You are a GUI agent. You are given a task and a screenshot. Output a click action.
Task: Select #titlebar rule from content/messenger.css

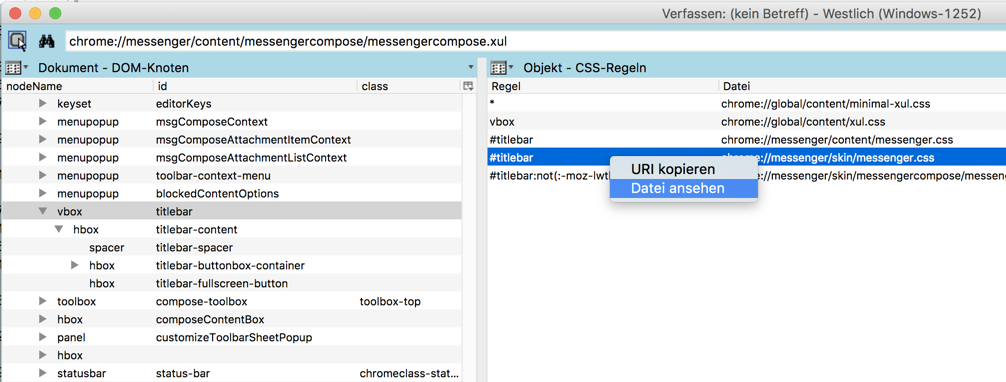coord(747,139)
